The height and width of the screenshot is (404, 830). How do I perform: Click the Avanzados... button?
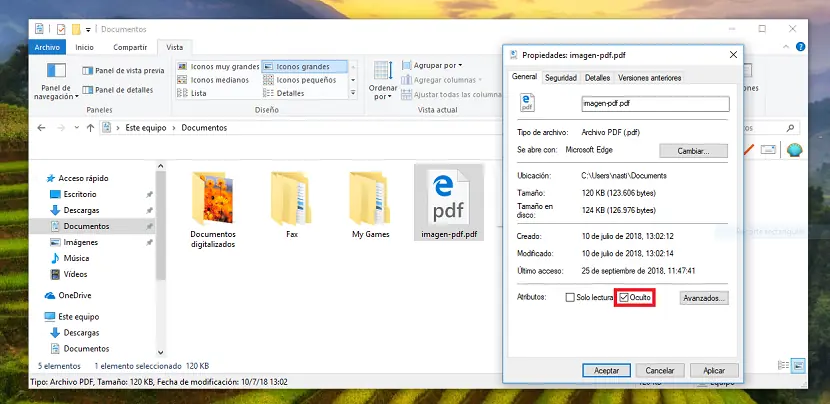[x=704, y=298]
